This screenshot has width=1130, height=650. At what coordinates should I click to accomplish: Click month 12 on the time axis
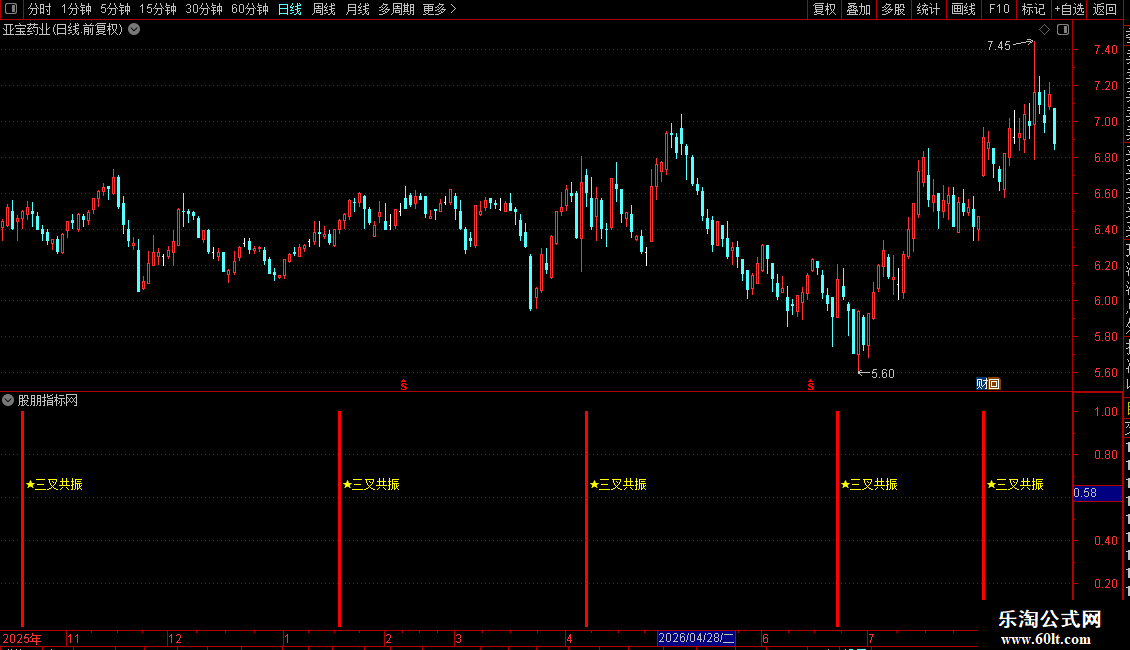[174, 638]
